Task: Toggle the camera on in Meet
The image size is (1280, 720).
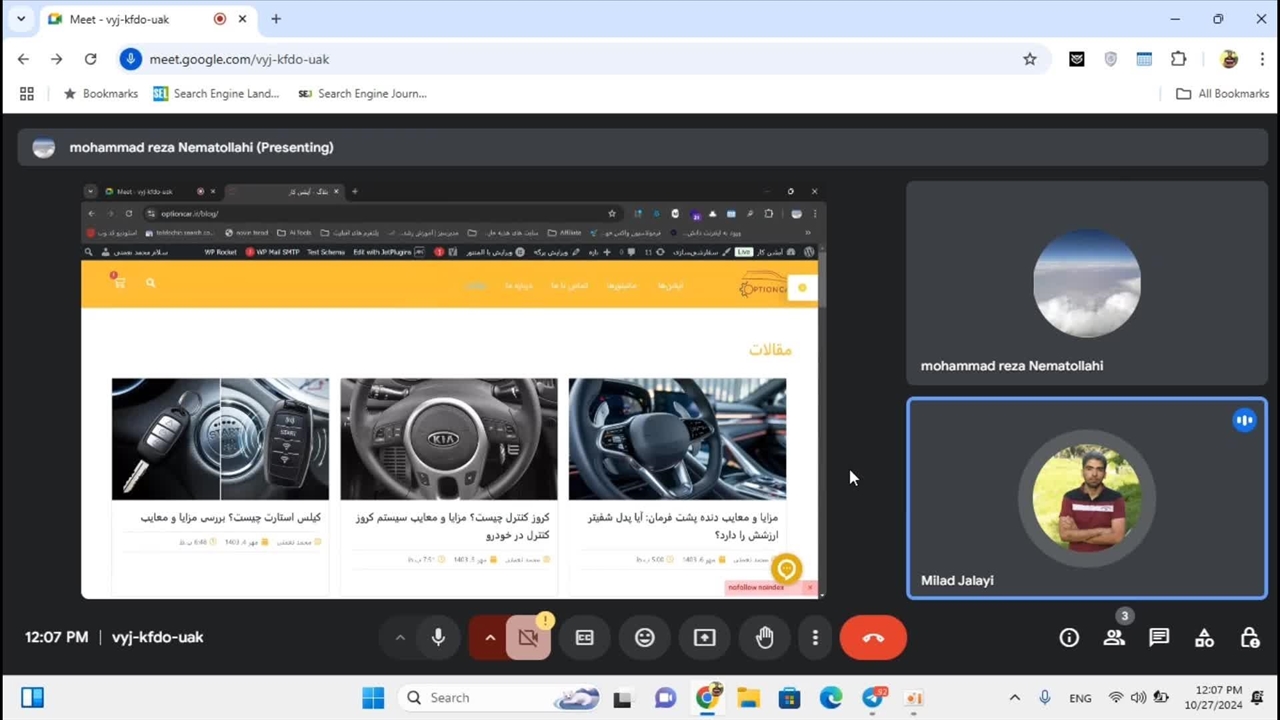Action: [x=528, y=638]
